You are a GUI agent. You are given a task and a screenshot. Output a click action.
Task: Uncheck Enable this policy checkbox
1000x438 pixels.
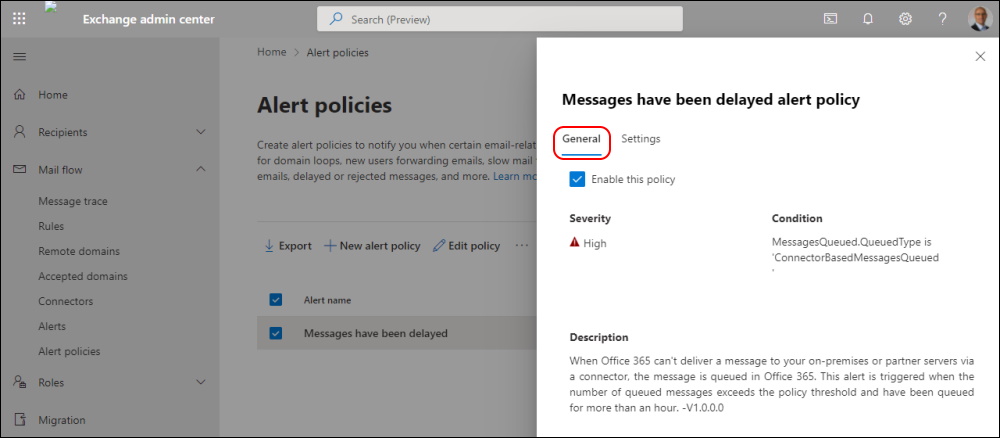tap(577, 179)
